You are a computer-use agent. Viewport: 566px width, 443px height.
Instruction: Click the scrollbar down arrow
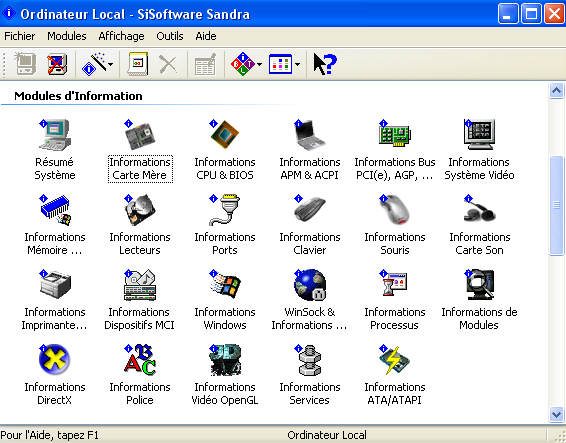tap(557, 414)
